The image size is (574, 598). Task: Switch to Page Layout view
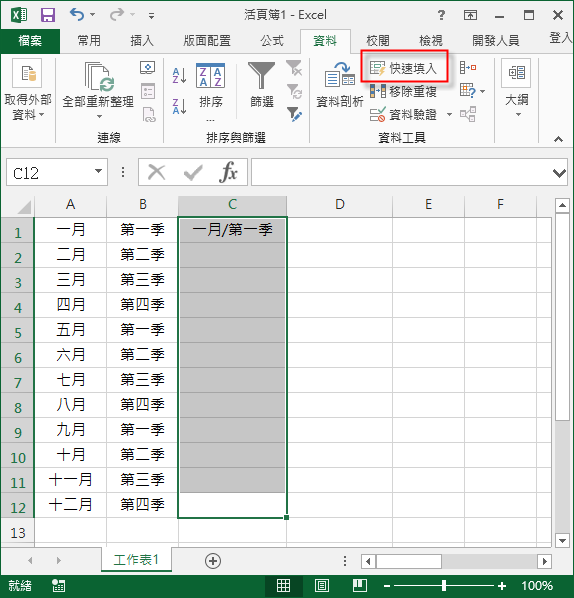click(x=322, y=585)
